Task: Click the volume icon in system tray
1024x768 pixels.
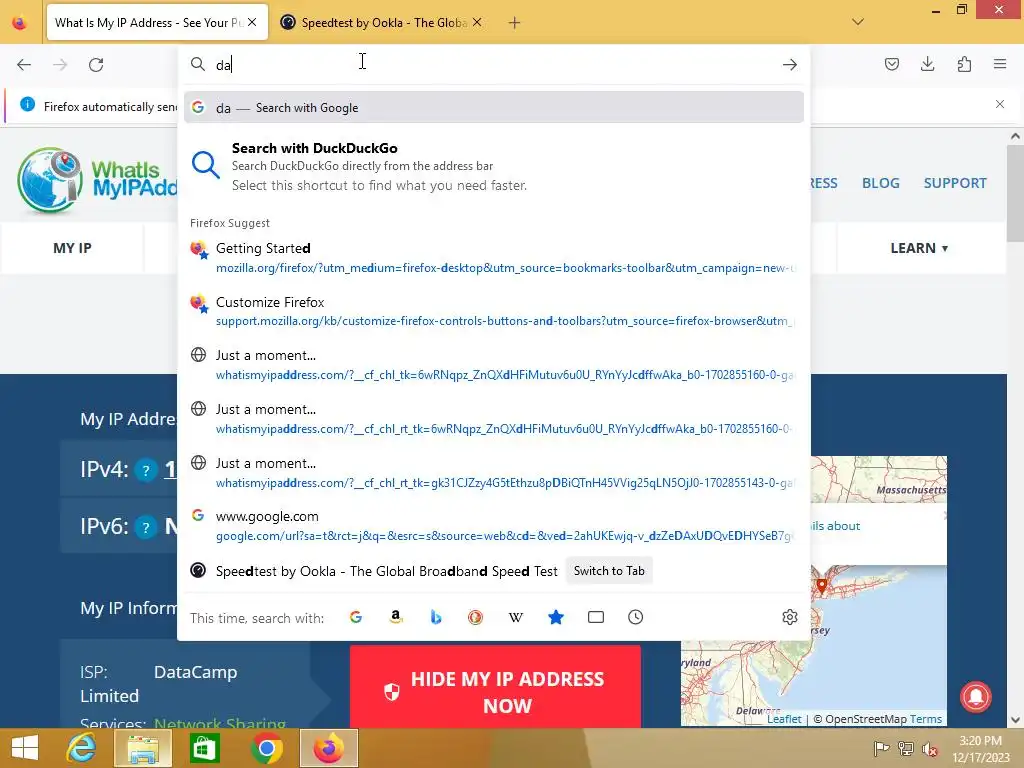Action: 929,748
